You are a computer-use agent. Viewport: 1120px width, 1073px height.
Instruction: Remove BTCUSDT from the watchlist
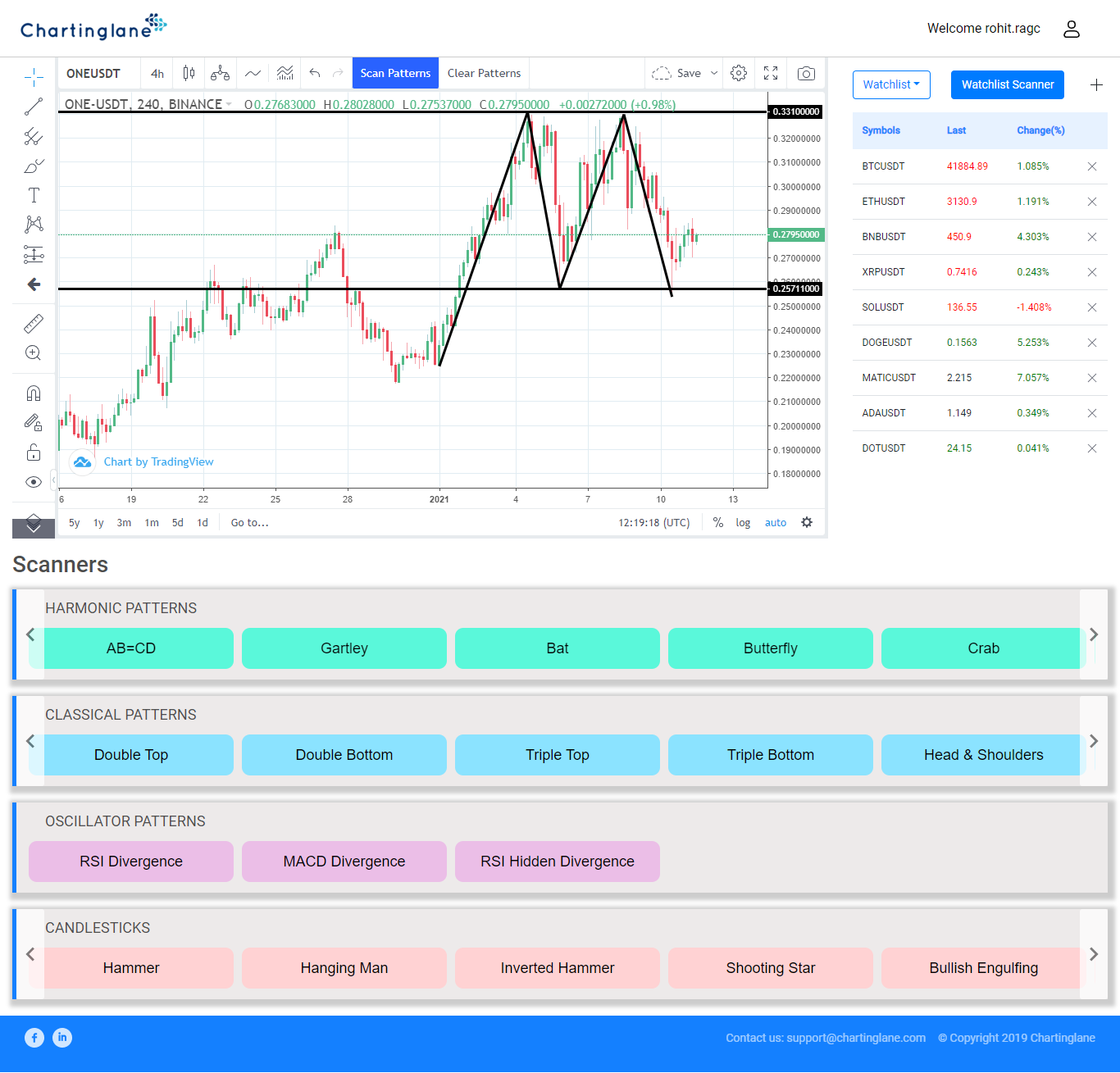(1092, 166)
